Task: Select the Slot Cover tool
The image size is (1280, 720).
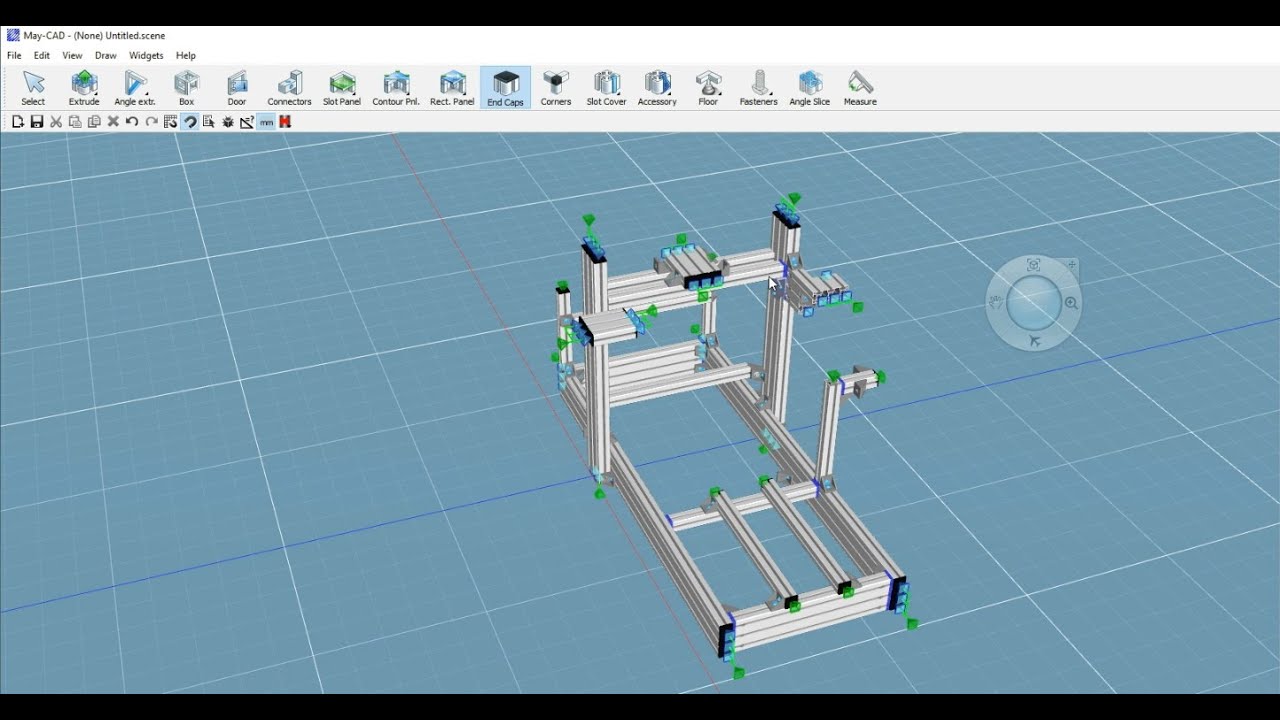Action: (x=606, y=88)
